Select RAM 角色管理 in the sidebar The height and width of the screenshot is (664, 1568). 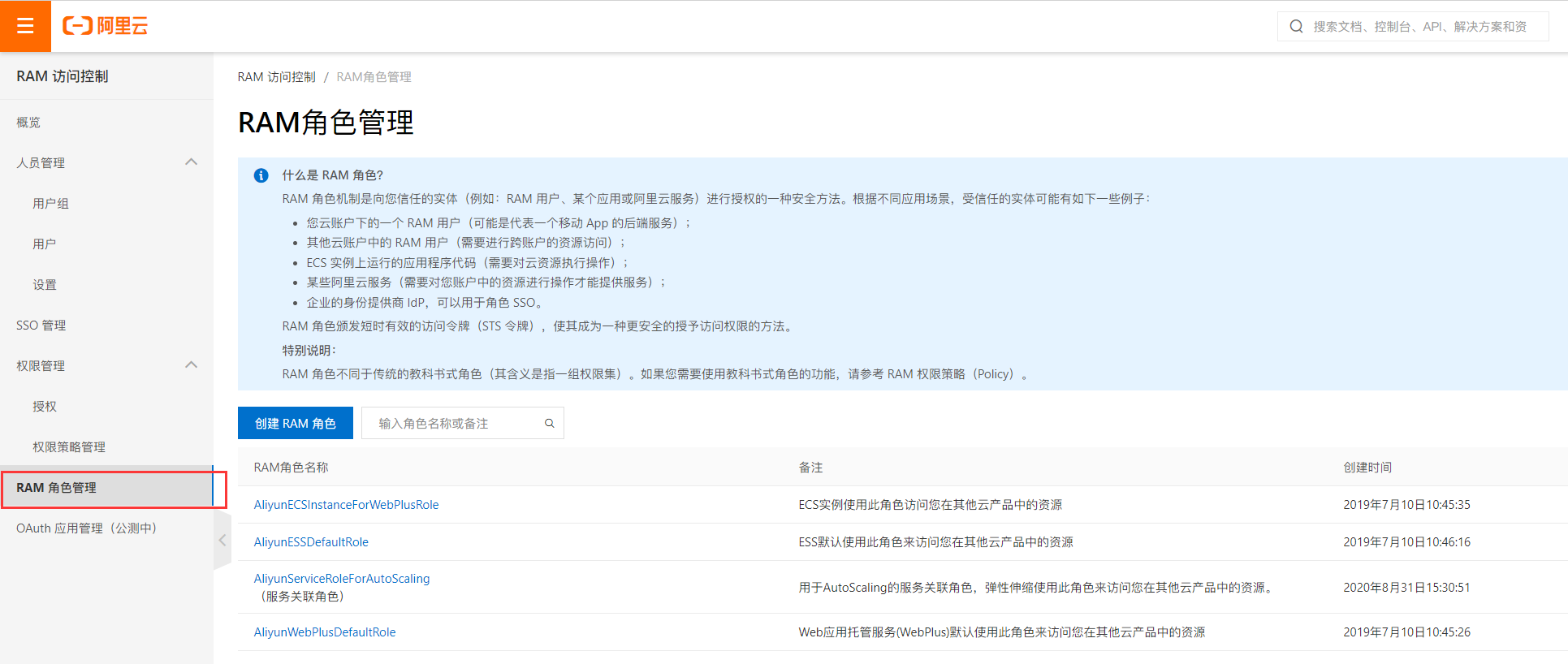coord(106,487)
